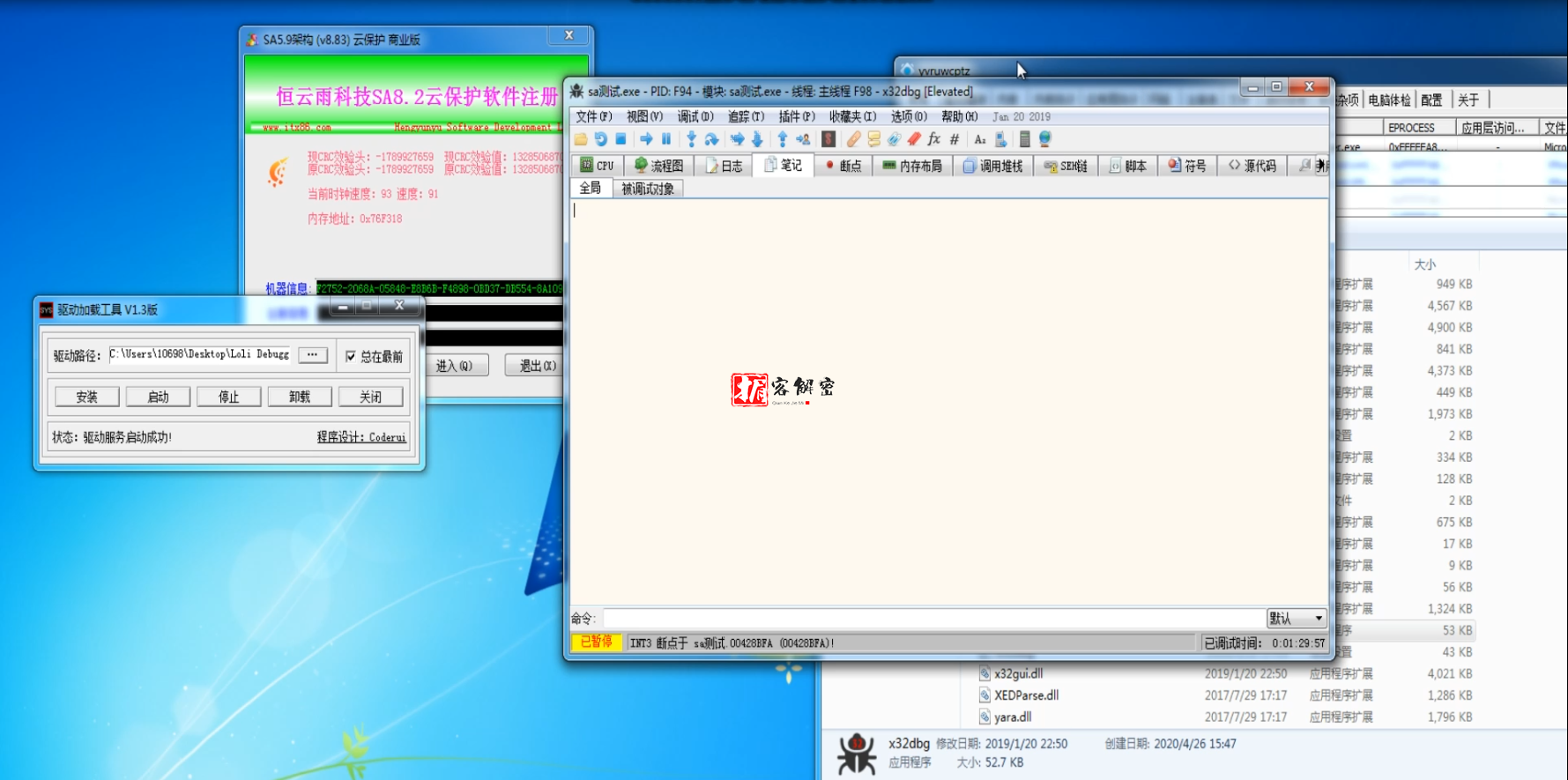Expand the 默认 command type dropdown
1568x780 pixels.
[1297, 619]
